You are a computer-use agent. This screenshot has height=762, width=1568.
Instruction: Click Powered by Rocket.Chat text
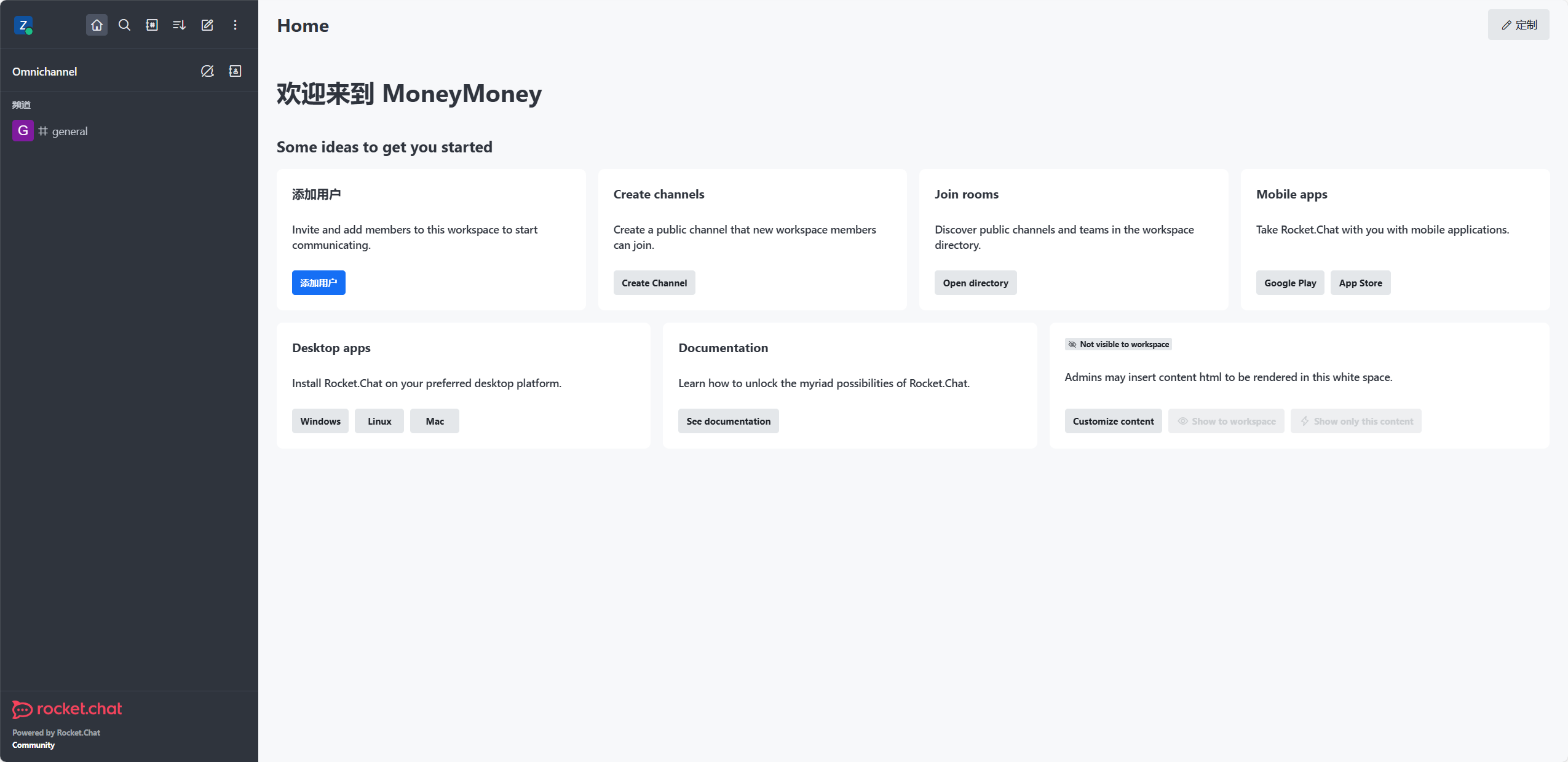click(56, 733)
